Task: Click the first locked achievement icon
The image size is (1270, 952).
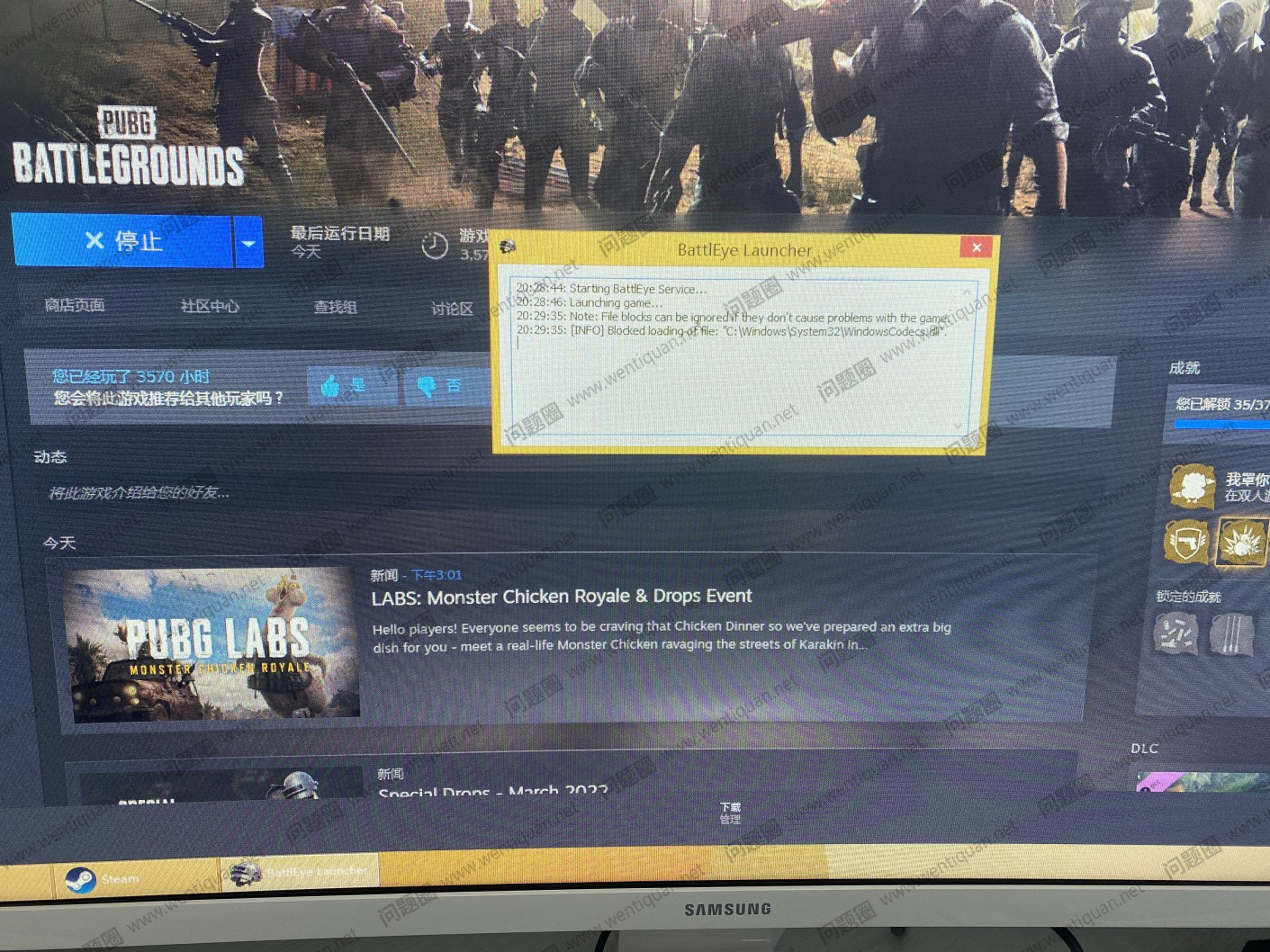Action: 1175,633
